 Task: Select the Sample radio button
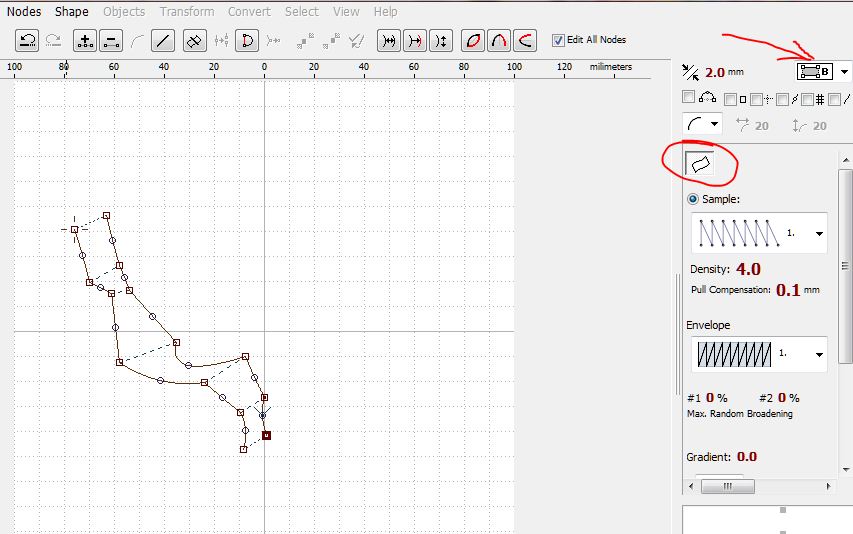tap(693, 199)
